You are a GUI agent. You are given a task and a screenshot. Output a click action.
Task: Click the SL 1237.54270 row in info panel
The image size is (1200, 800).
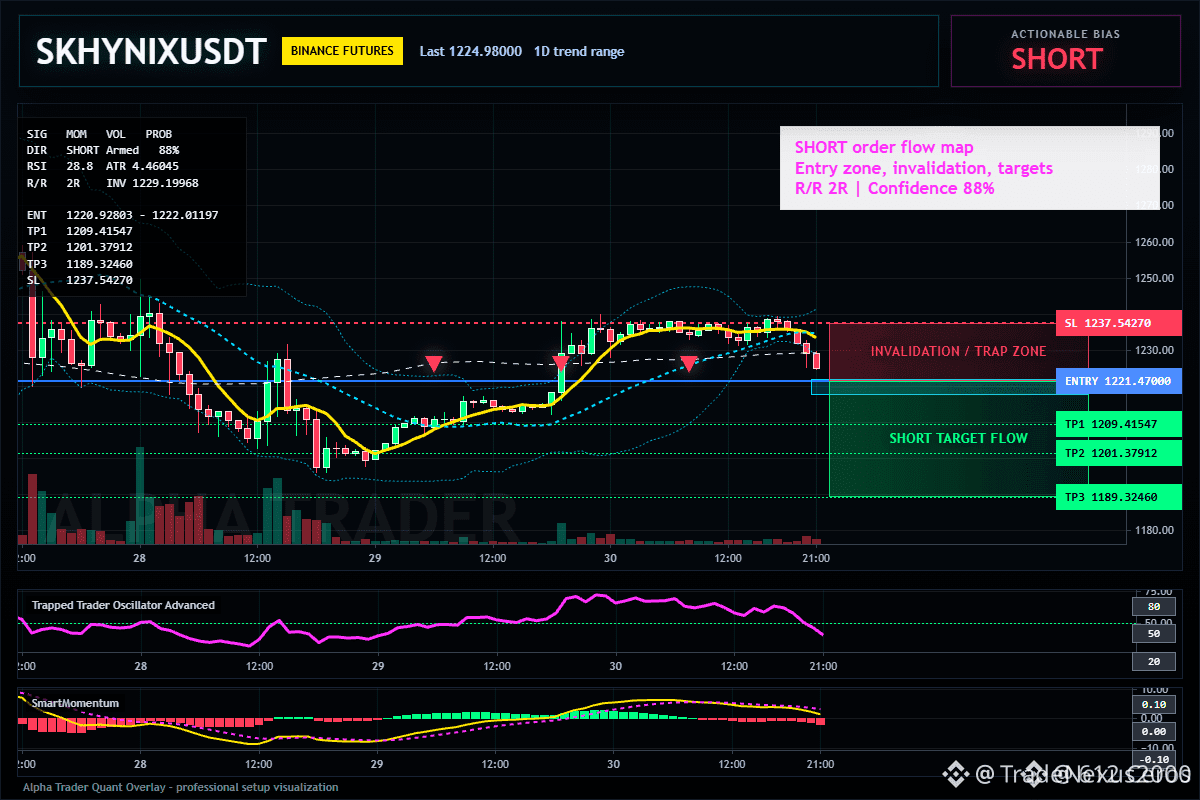79,280
